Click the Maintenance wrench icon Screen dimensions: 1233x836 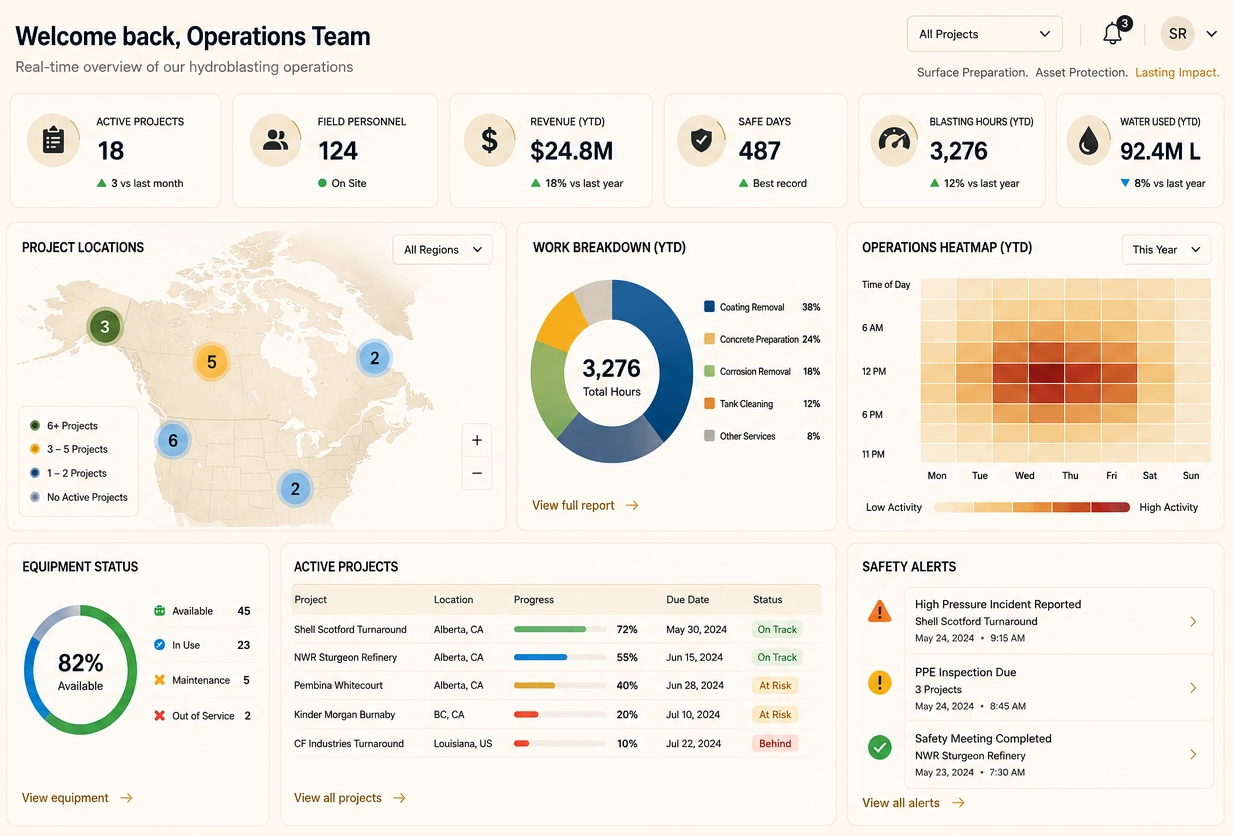tap(159, 680)
